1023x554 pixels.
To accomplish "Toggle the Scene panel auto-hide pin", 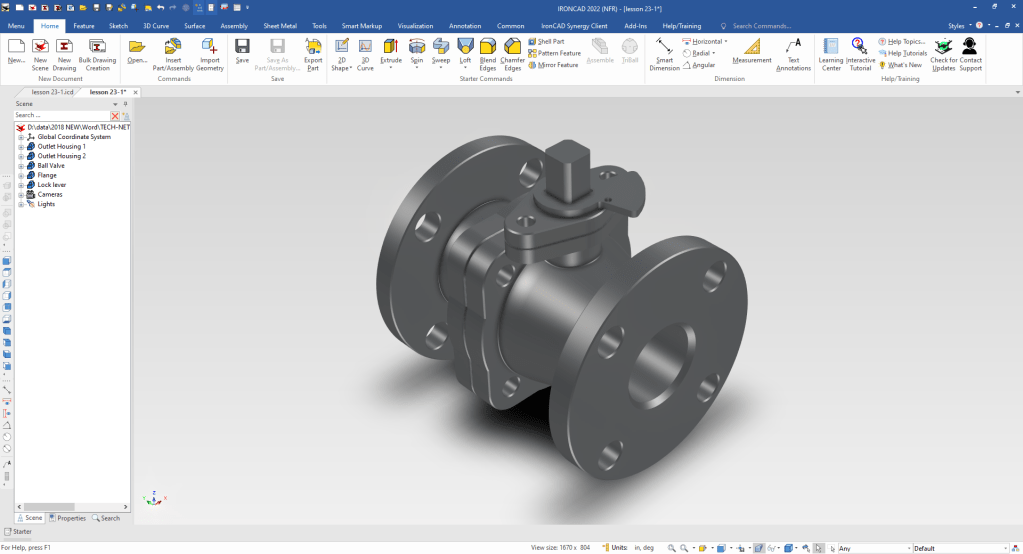I will point(125,103).
